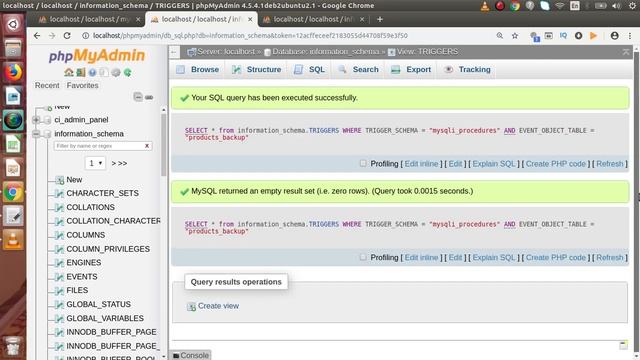
Task: Open the Tracking tab
Action: [x=467, y=69]
